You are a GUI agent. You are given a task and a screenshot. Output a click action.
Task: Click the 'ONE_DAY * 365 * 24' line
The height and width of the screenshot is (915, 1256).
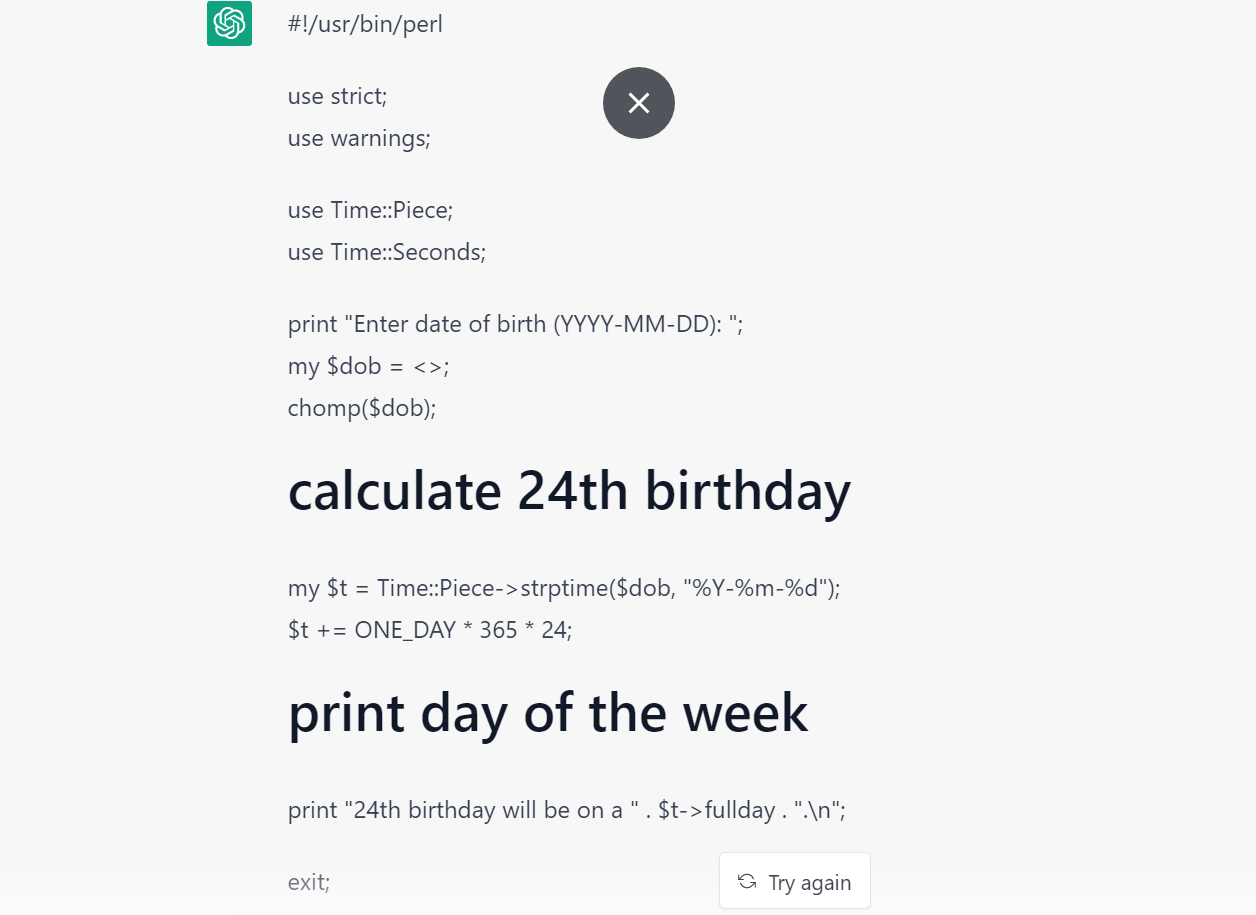(430, 630)
